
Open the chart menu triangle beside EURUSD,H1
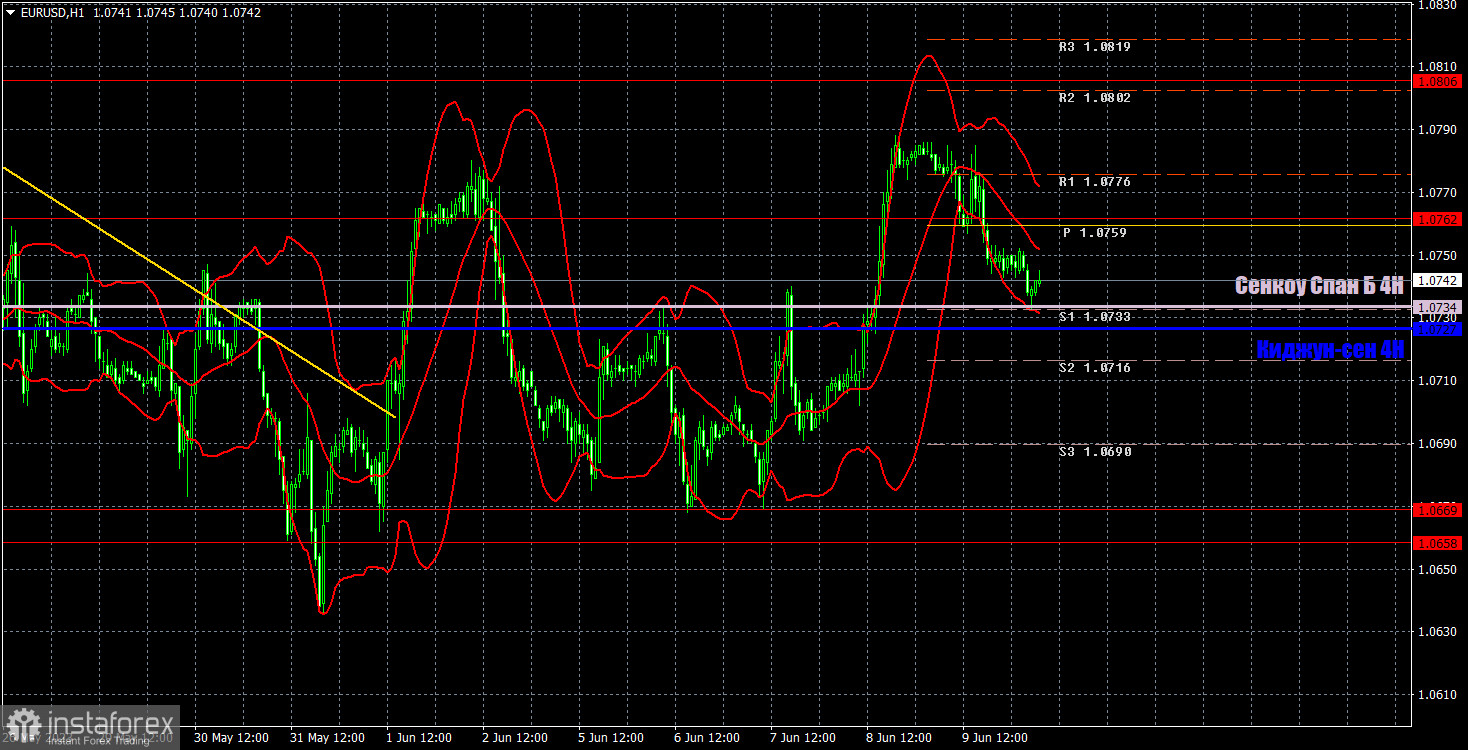tap(10, 13)
